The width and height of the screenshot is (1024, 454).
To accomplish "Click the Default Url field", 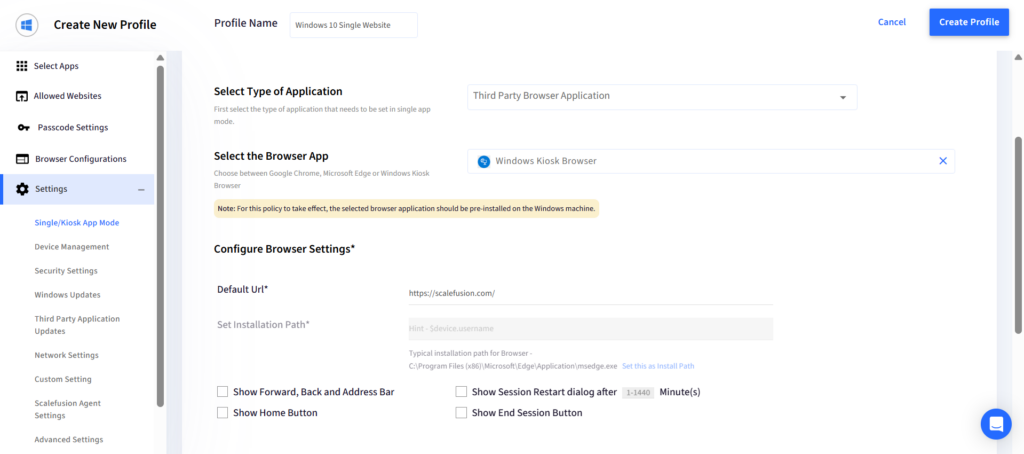I will pos(590,293).
